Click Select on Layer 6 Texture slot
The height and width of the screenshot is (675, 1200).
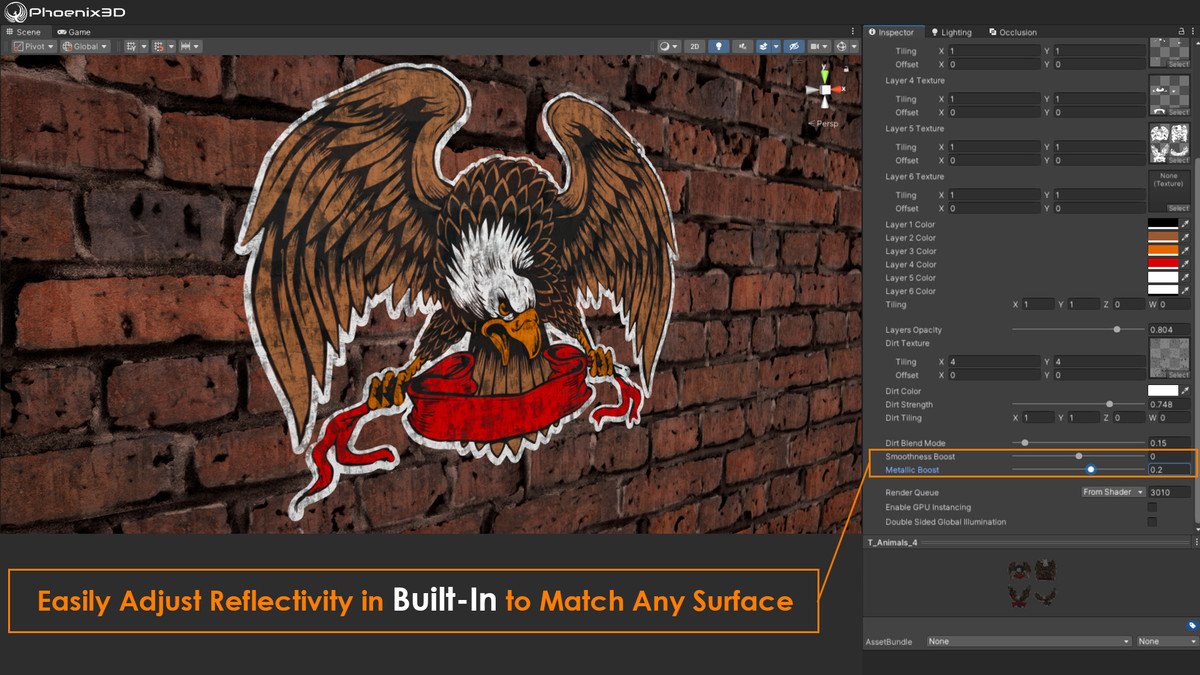coord(1178,208)
